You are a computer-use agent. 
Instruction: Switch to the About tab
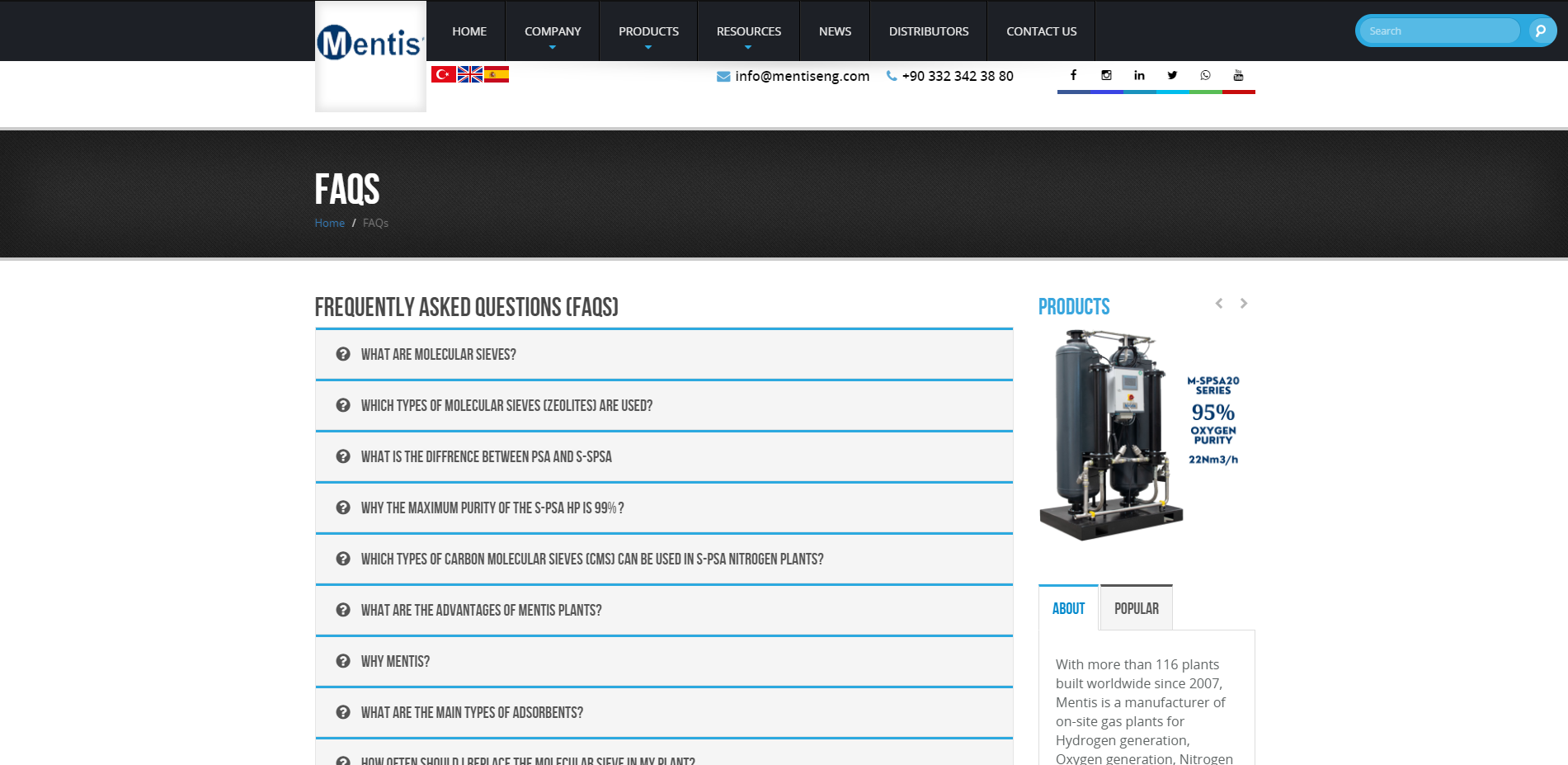pyautogui.click(x=1068, y=608)
